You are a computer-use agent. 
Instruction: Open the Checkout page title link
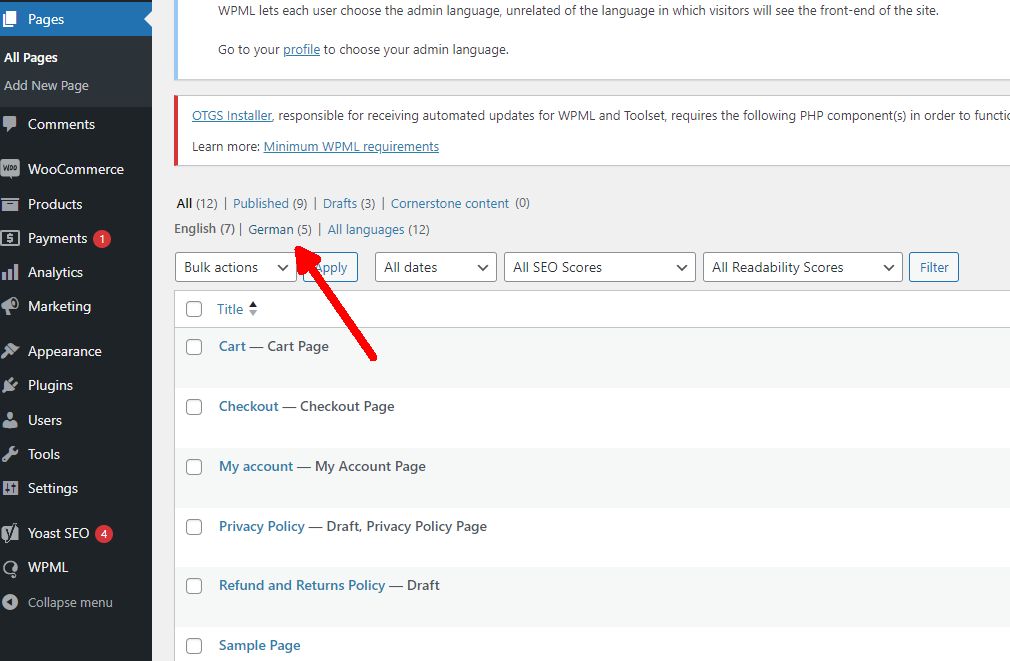click(x=249, y=407)
